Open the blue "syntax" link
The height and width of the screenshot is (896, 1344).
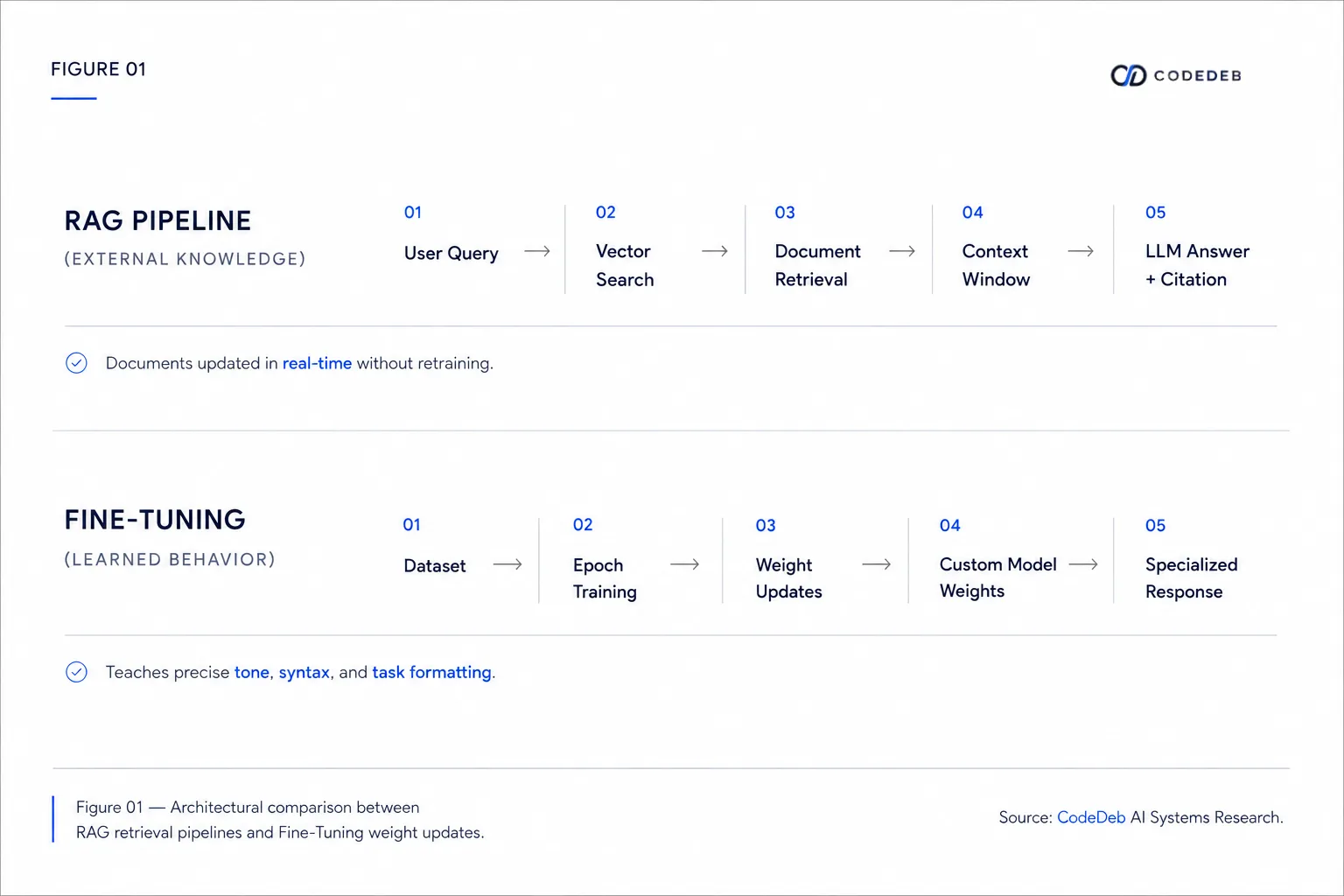pyautogui.click(x=304, y=673)
